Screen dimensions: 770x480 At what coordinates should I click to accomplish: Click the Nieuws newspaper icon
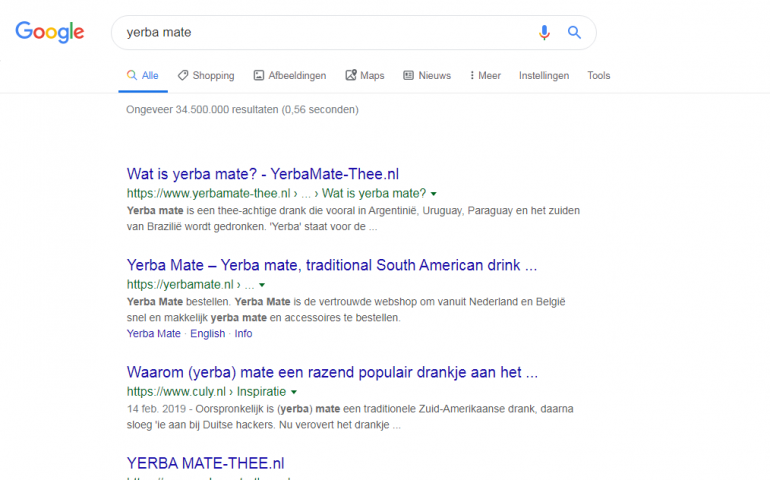pos(409,75)
